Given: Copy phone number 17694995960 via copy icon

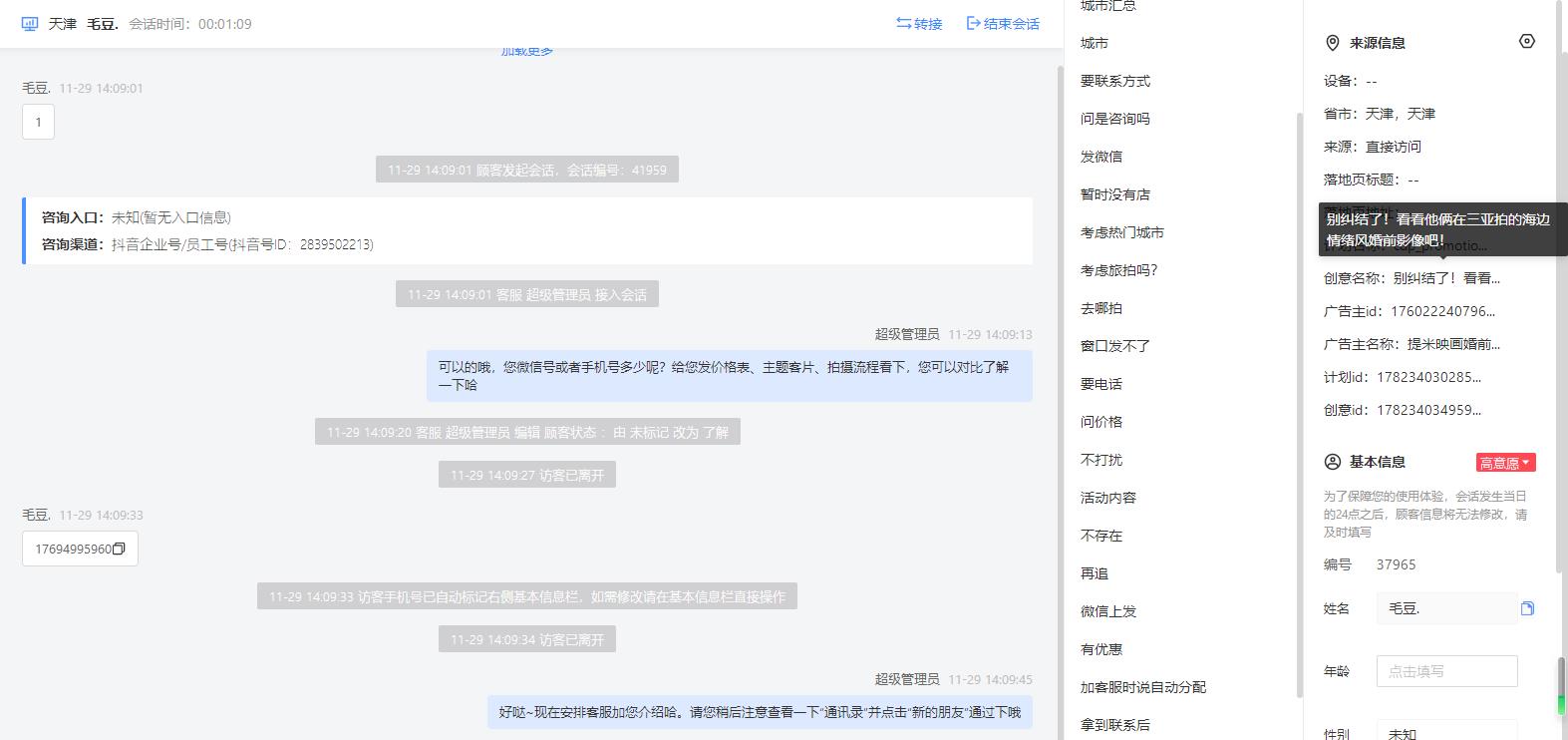Looking at the screenshot, I should click(x=119, y=549).
